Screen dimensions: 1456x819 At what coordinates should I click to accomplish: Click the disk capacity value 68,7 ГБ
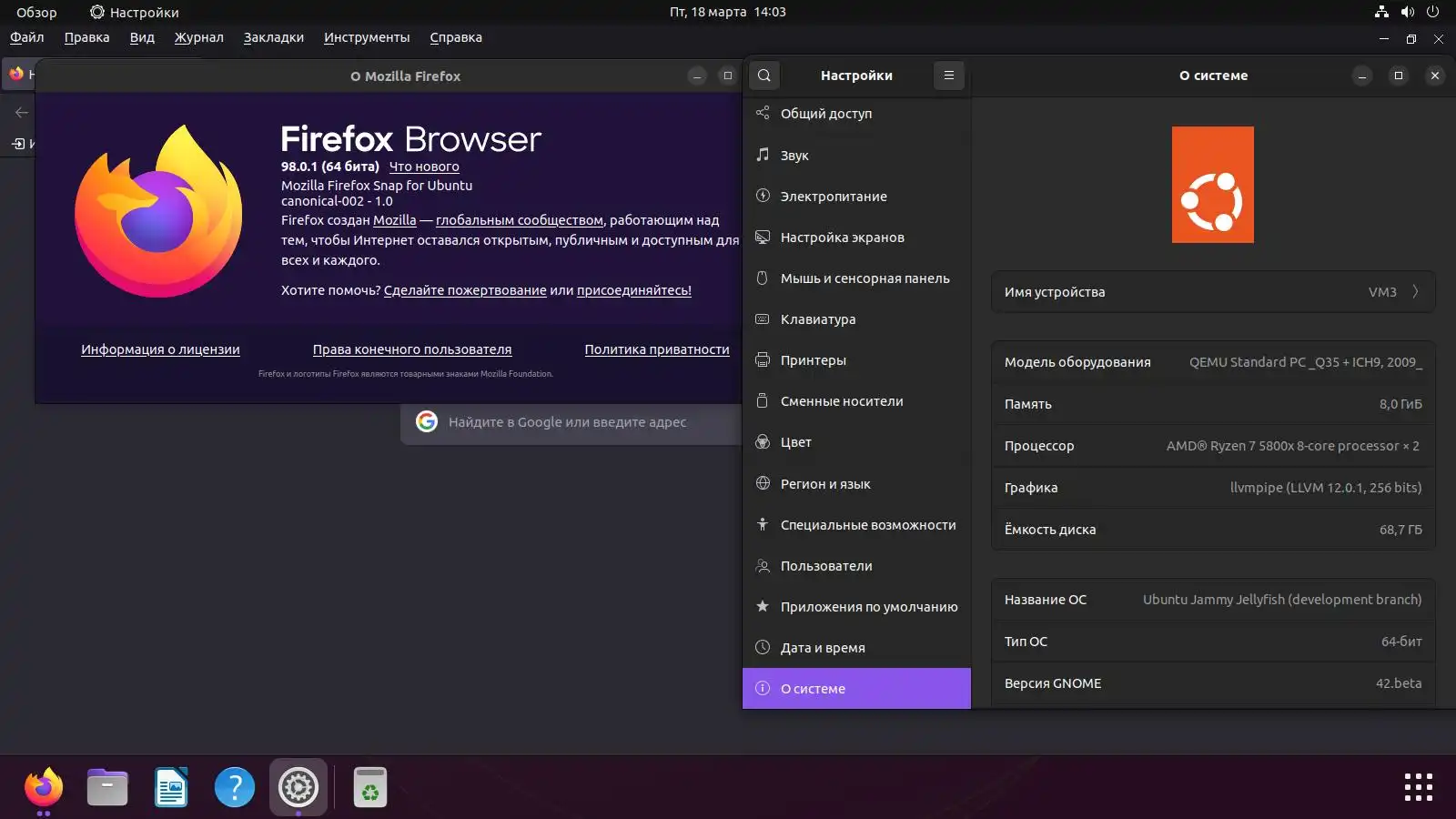1400,530
